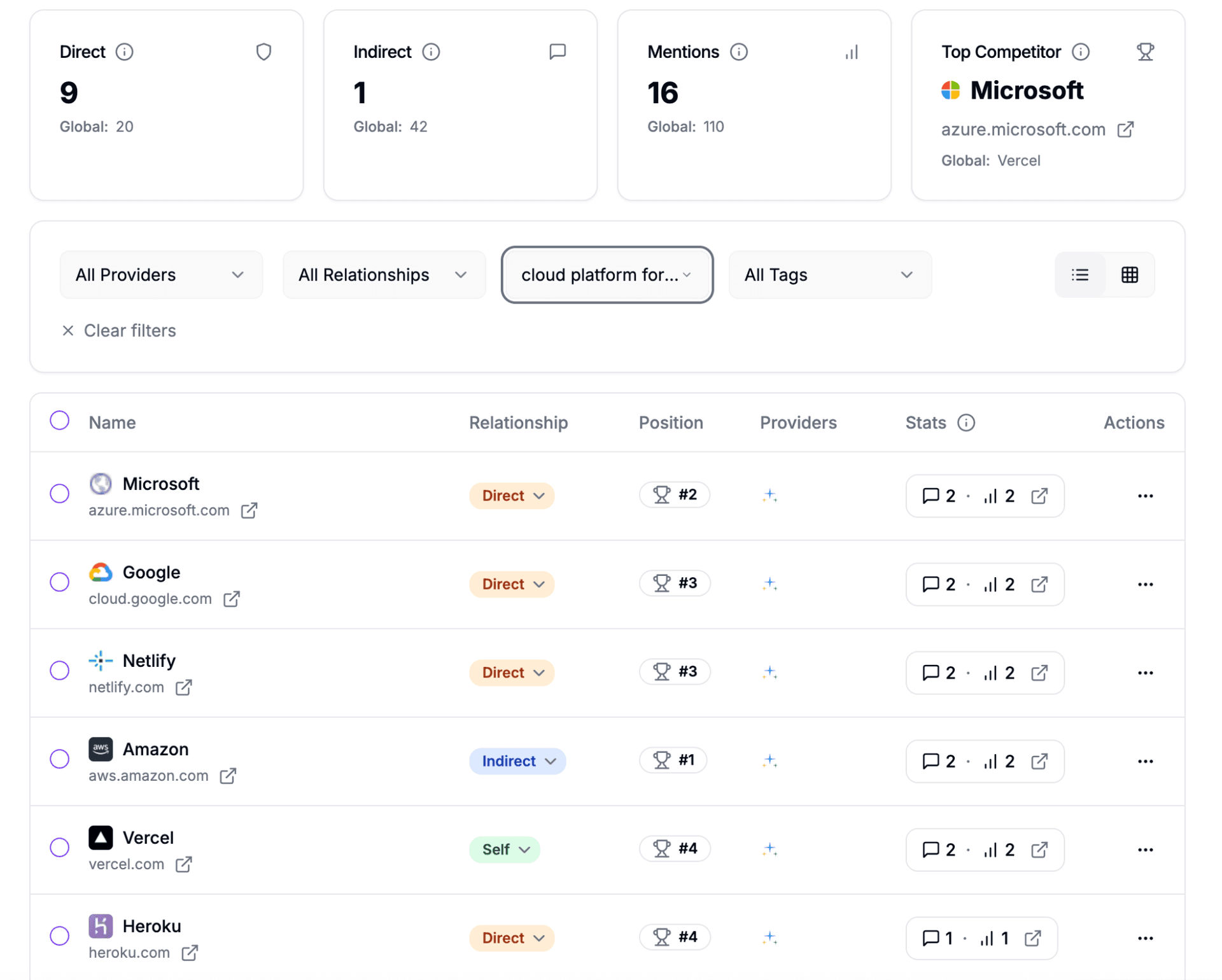Click the info icon next to Mentions
Viewport: 1222px width, 980px height.
pos(738,52)
